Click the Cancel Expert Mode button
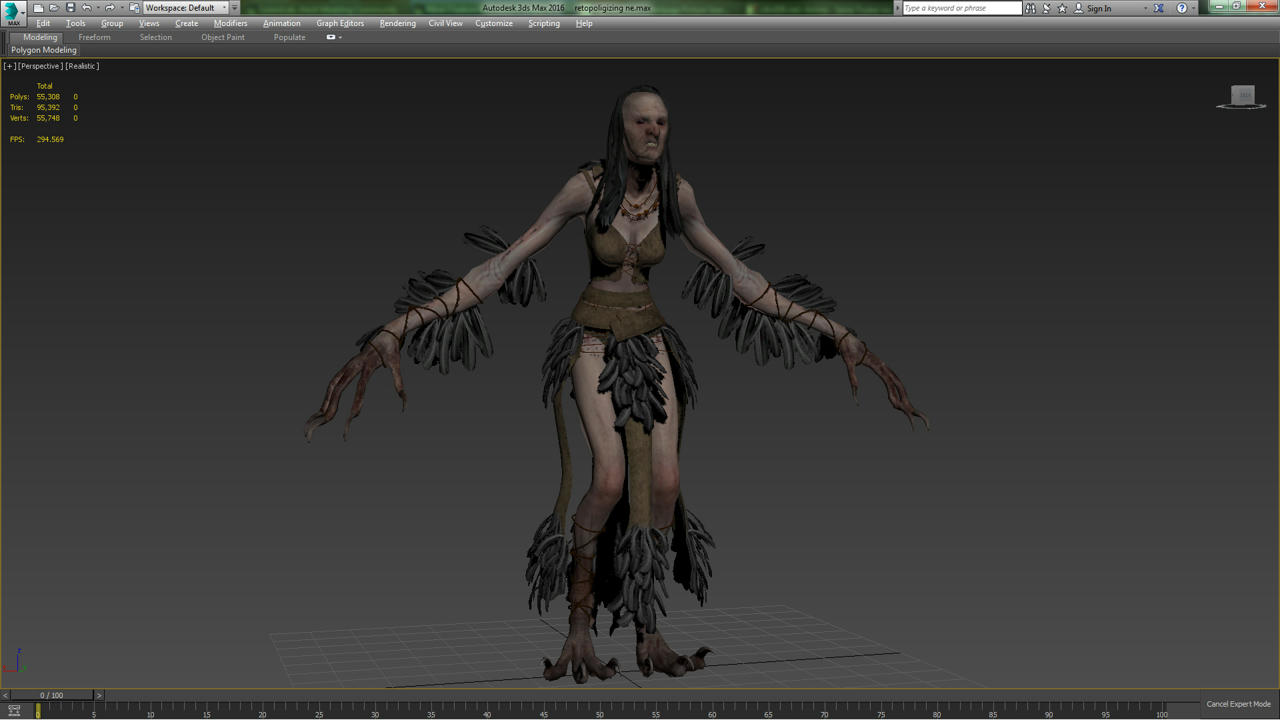 pos(1238,704)
